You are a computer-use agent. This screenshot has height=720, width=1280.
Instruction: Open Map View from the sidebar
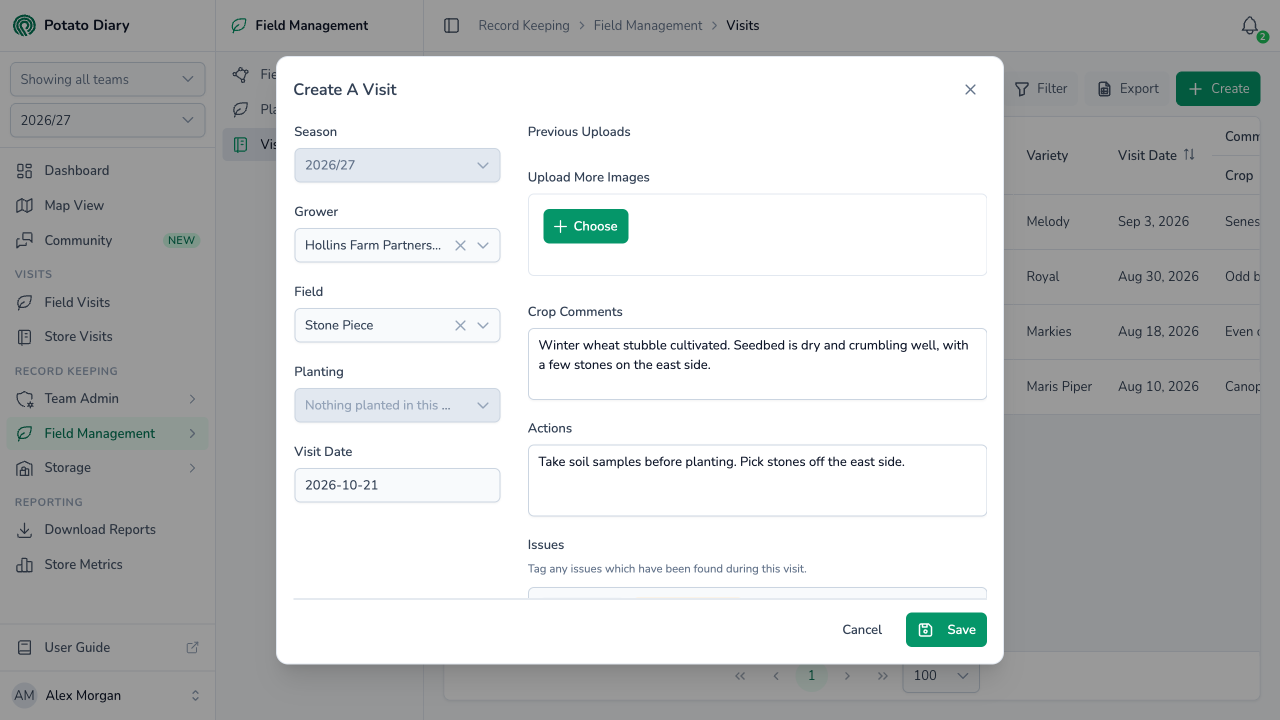[x=108, y=205]
